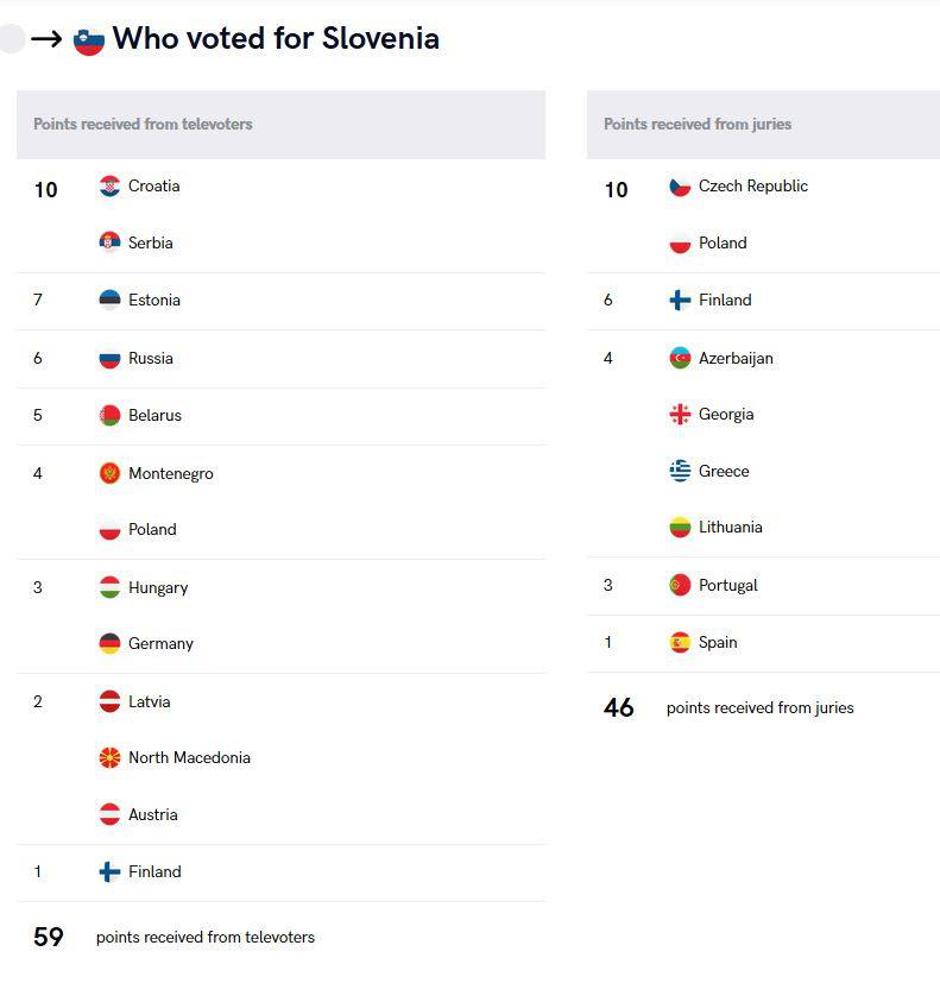Open the Estonia televoter entry
This screenshot has width=940, height=983.
[x=154, y=300]
